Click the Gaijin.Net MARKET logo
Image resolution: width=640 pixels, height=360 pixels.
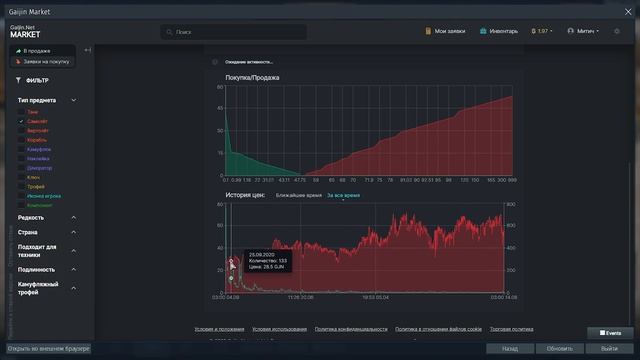(x=25, y=32)
